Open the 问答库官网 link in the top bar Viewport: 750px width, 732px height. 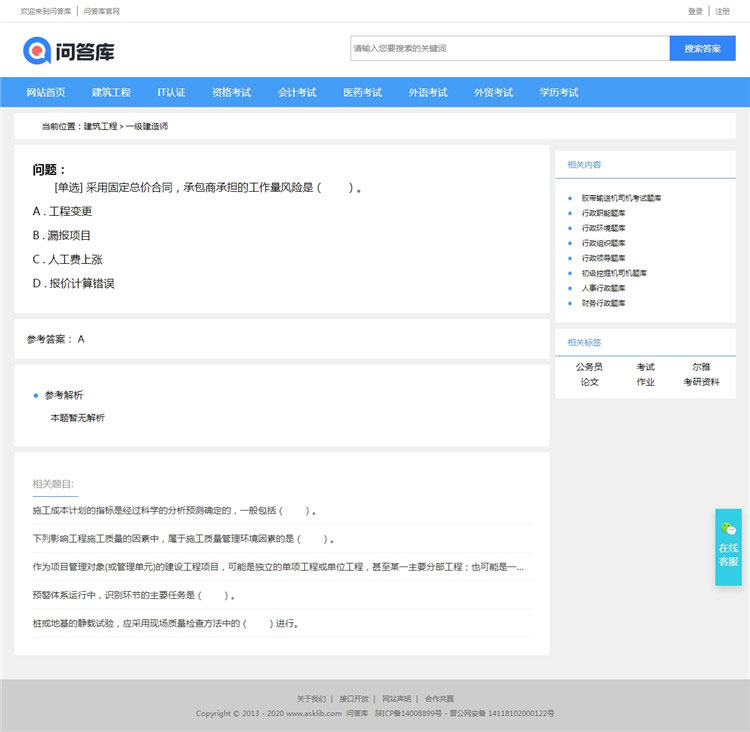101,11
